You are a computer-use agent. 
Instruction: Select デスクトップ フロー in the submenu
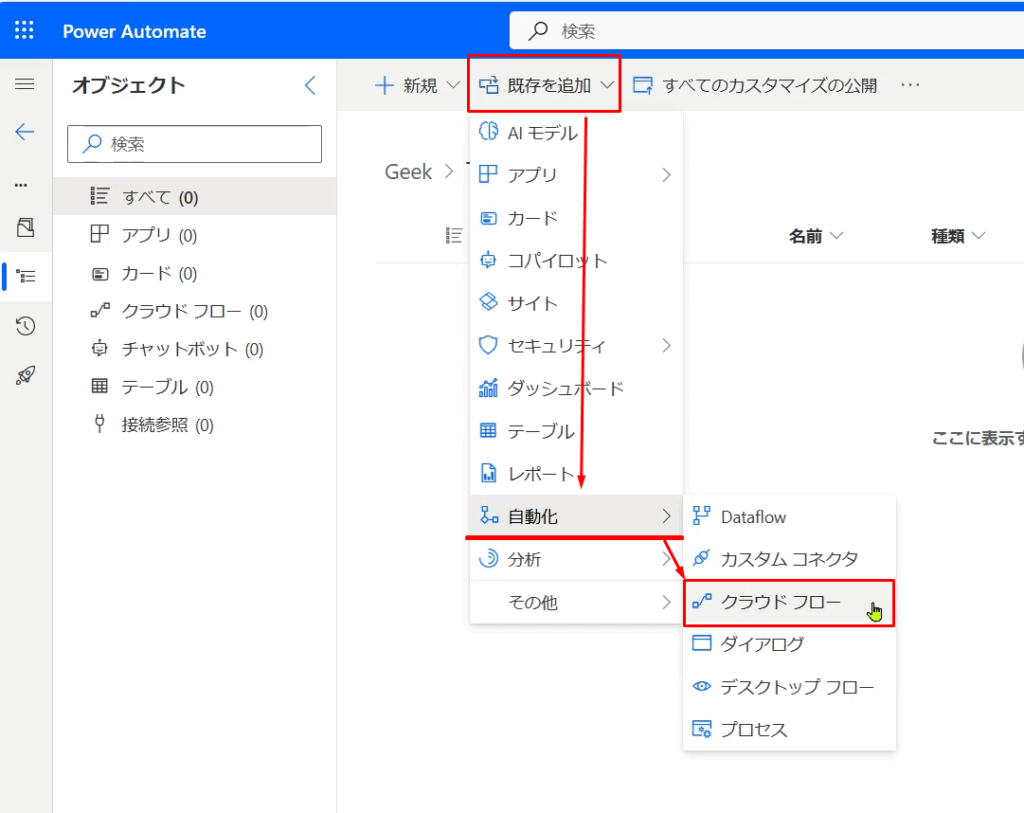[x=790, y=687]
